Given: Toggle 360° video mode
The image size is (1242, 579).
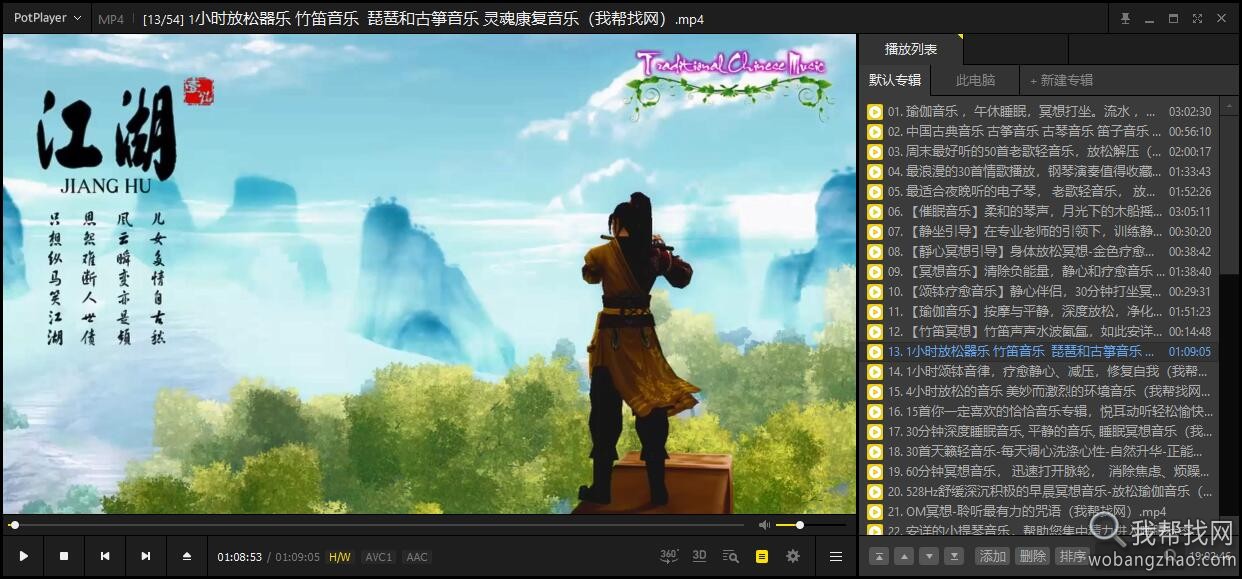Looking at the screenshot, I should coord(669,556).
